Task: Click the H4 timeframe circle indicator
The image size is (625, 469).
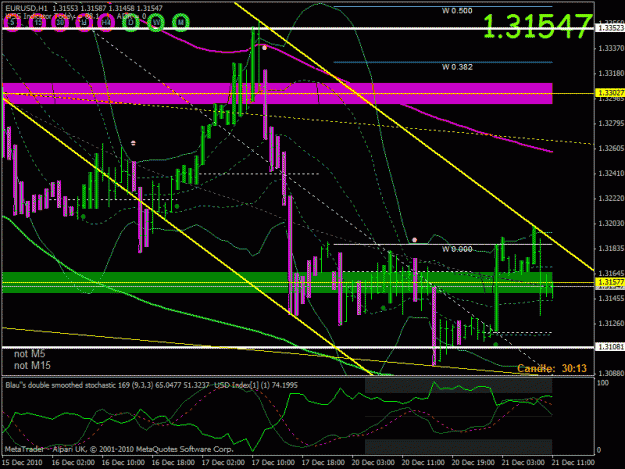Action: coord(106,22)
